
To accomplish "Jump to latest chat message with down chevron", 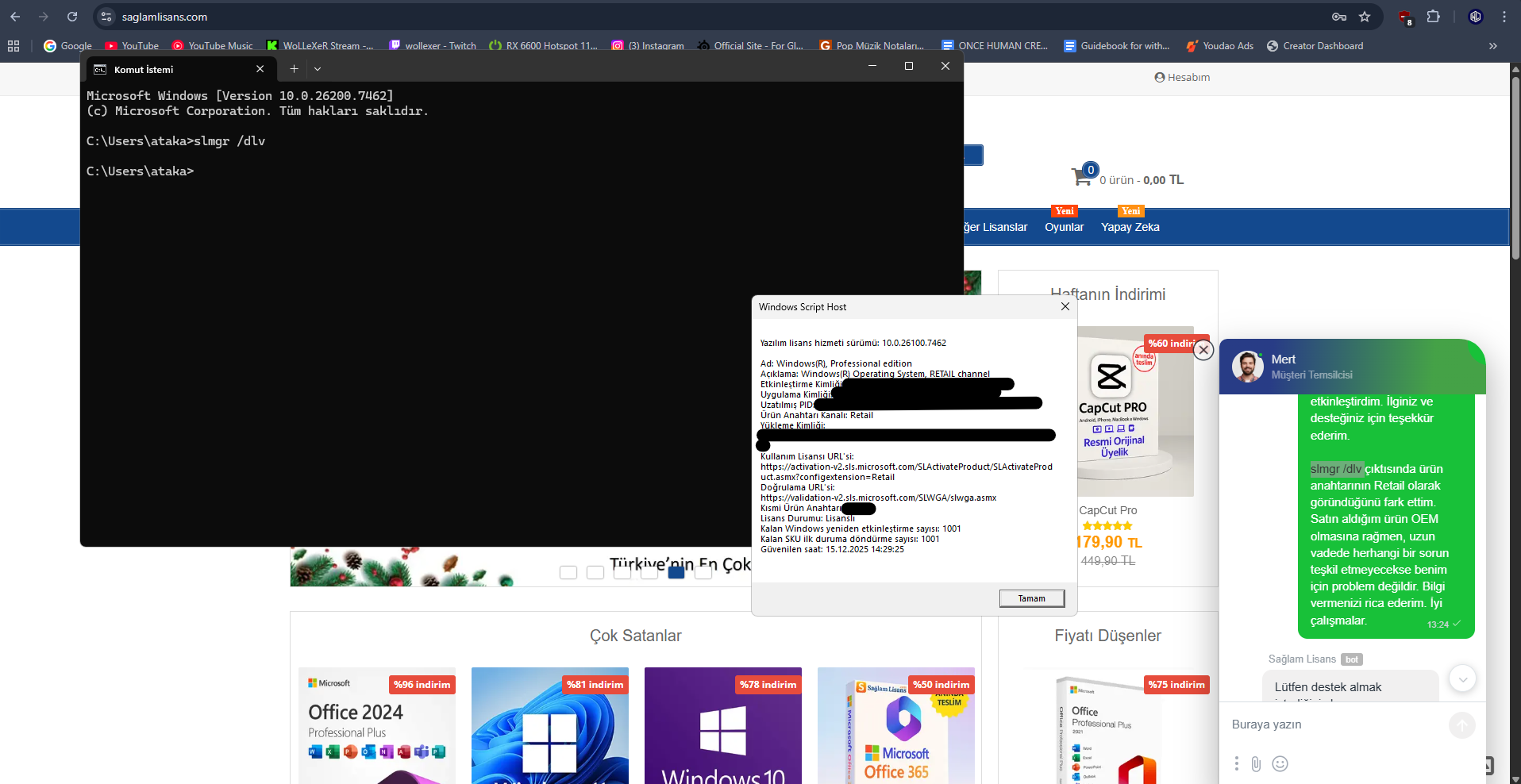I will [1462, 678].
